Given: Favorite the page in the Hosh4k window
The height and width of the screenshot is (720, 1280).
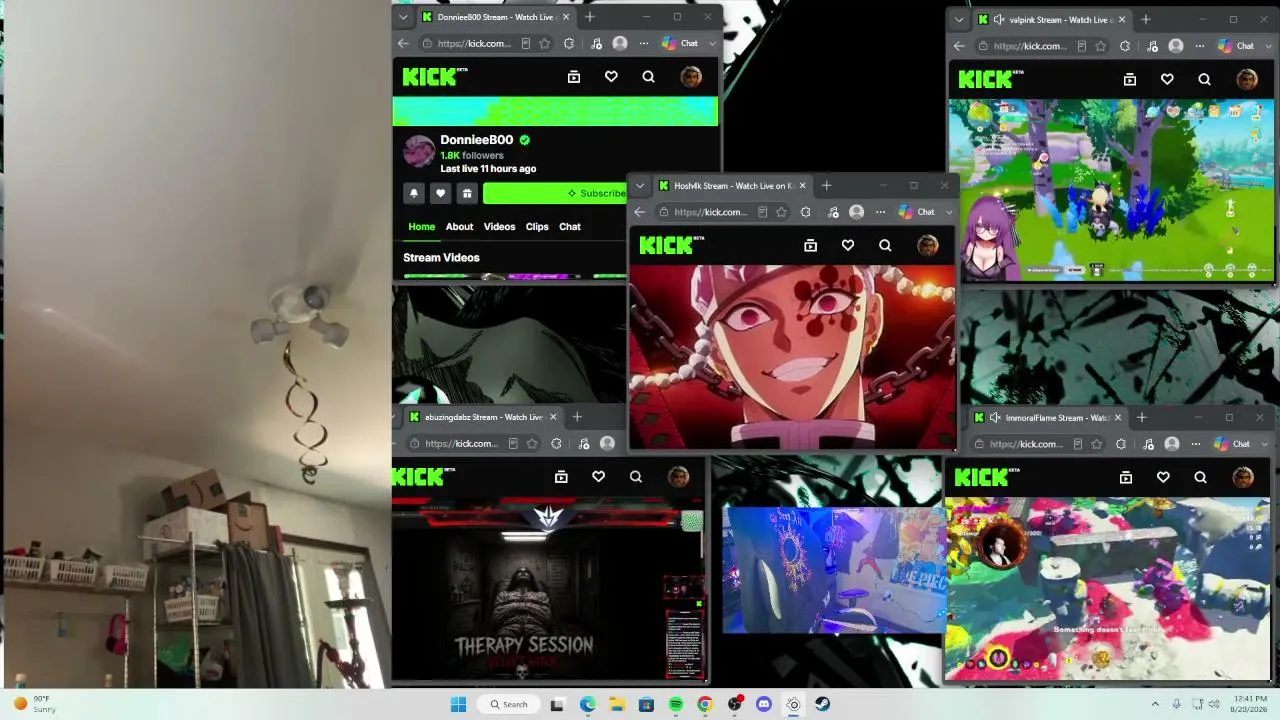Looking at the screenshot, I should coord(781,212).
